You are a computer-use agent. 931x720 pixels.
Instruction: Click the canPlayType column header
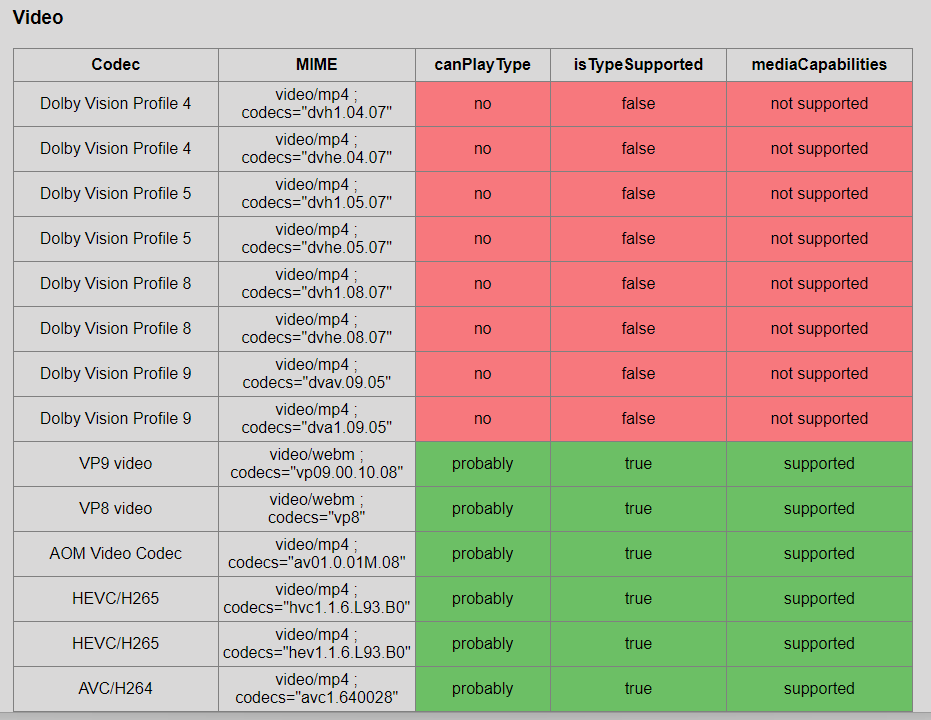(482, 64)
